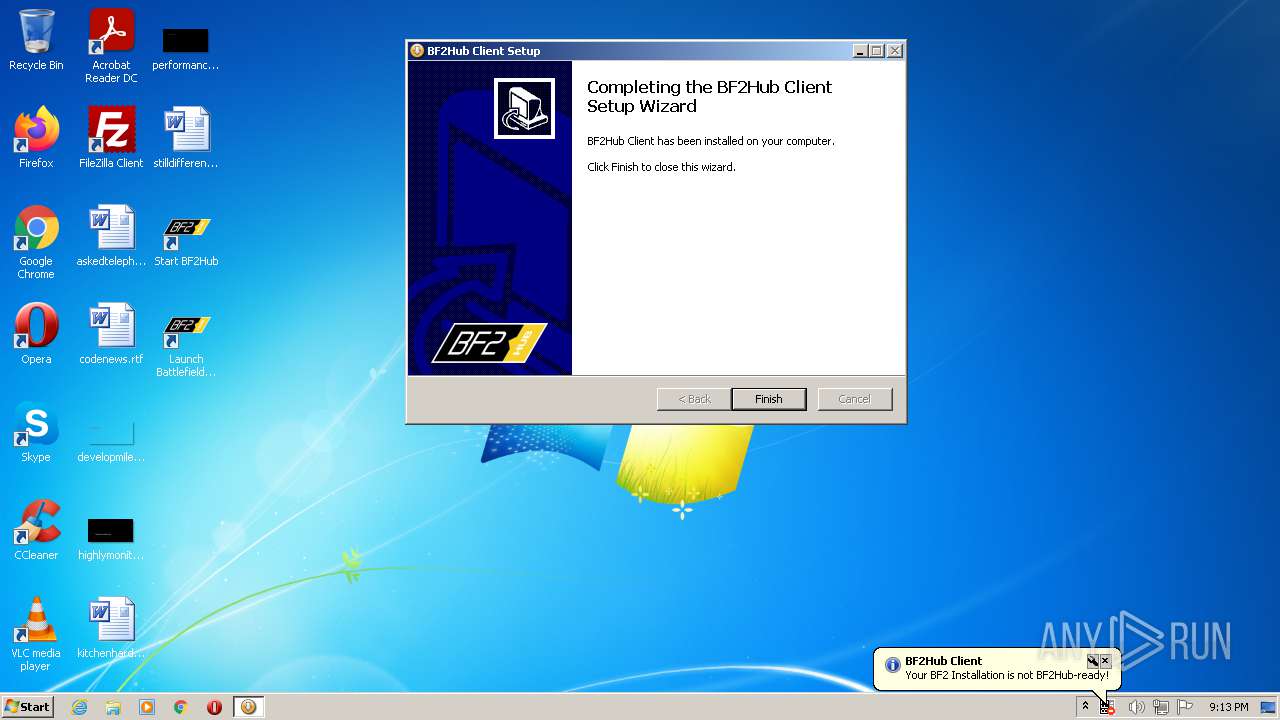Launch Internet Explorer from the taskbar
This screenshot has height=720, width=1280.
click(79, 707)
